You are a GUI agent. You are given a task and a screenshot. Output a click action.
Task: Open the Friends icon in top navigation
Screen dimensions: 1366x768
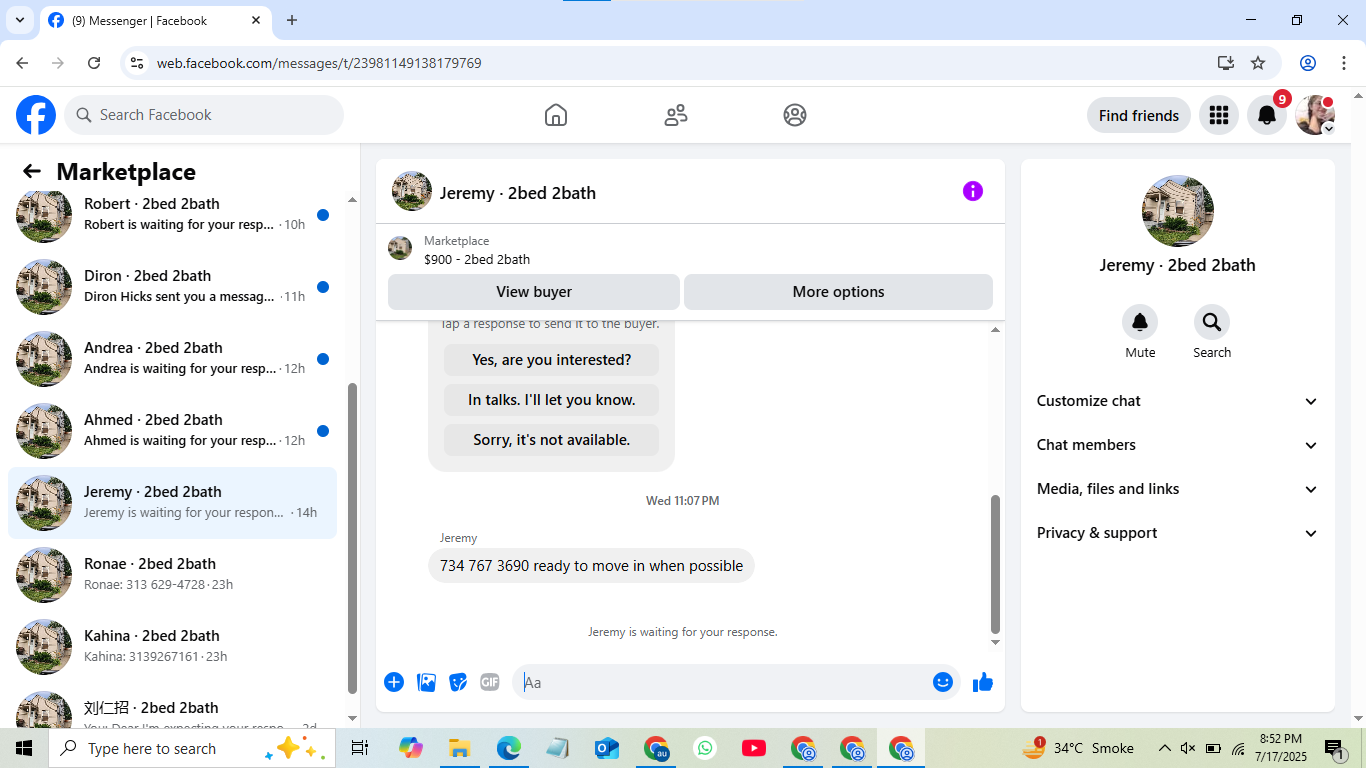[676, 115]
